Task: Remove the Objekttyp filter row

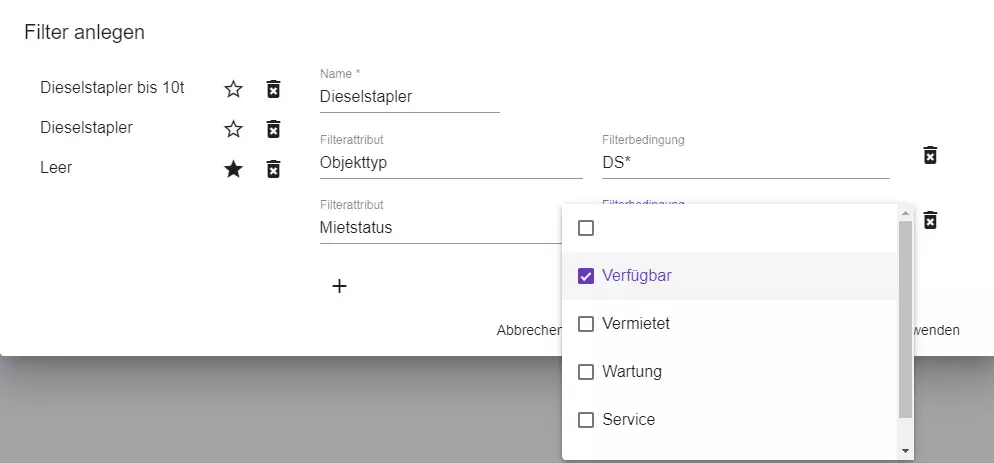Action: (x=930, y=155)
